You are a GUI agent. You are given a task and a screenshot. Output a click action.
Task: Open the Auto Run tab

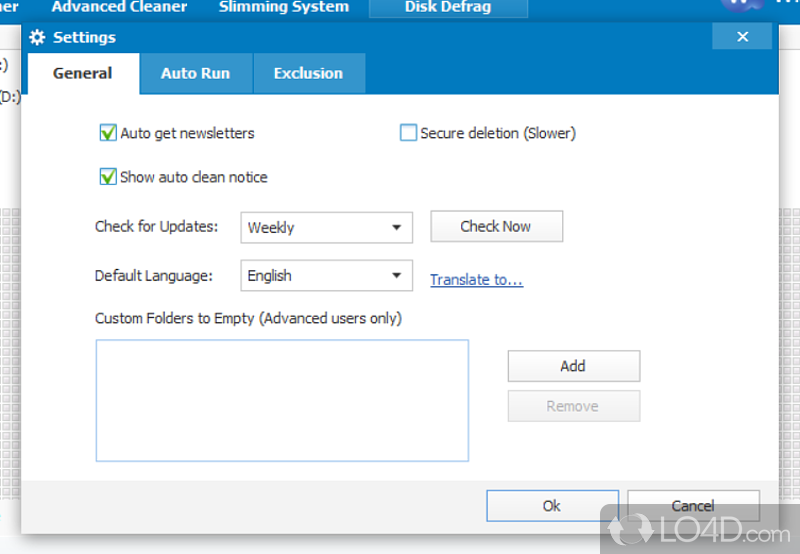coord(195,74)
